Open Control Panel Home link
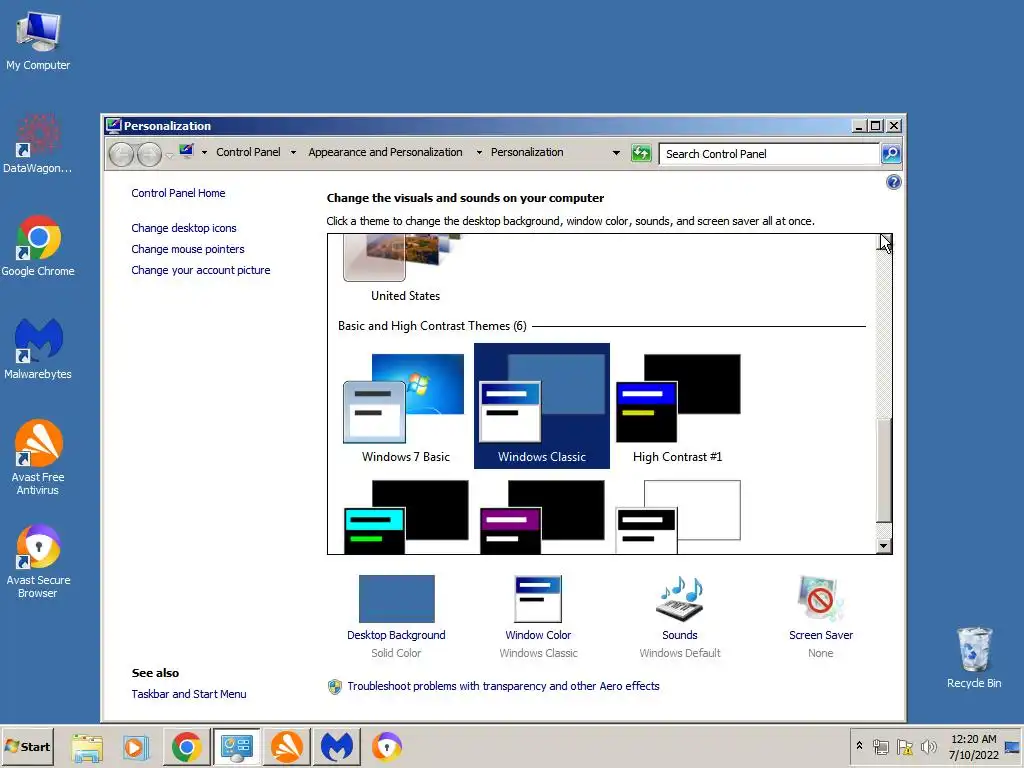Screen dimensions: 1024x768 tap(178, 193)
